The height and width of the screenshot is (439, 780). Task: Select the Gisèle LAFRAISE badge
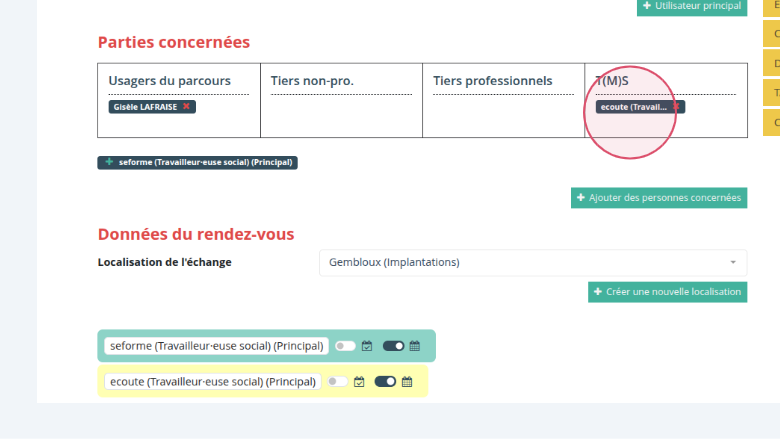coord(145,107)
